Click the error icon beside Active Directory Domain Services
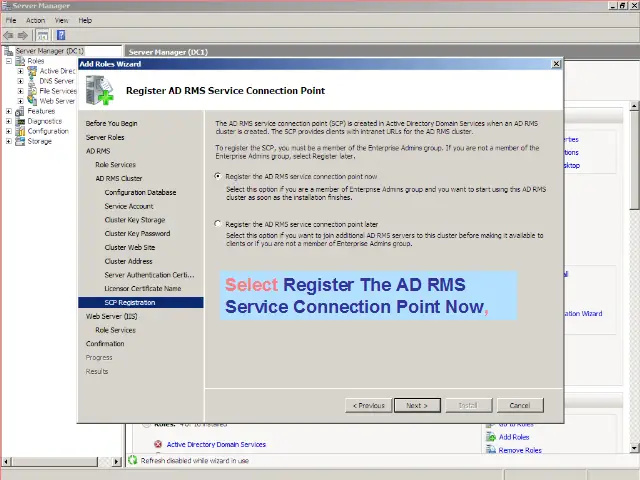The image size is (640, 480). (158, 444)
